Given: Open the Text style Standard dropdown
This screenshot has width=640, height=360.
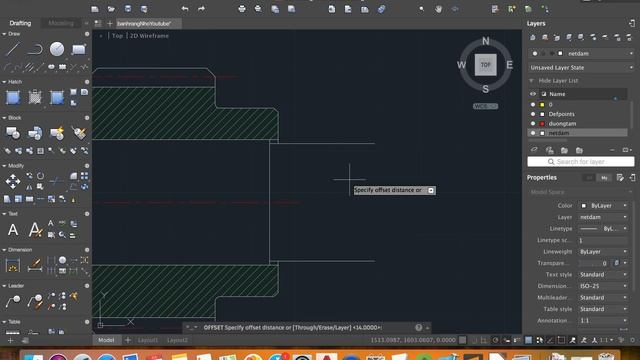Looking at the screenshot, I should coord(604,275).
